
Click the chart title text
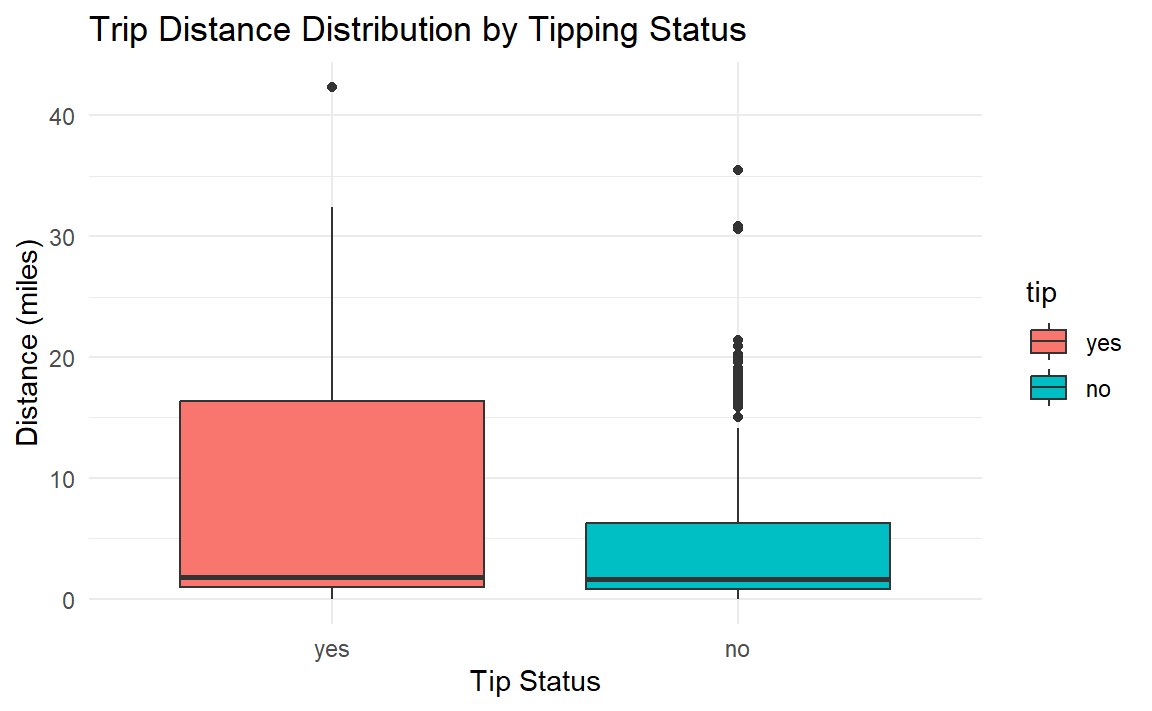tap(417, 30)
